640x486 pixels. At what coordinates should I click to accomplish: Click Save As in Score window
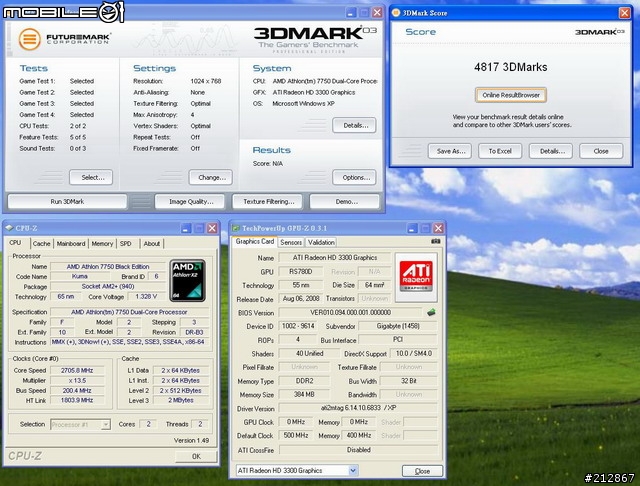tap(450, 151)
